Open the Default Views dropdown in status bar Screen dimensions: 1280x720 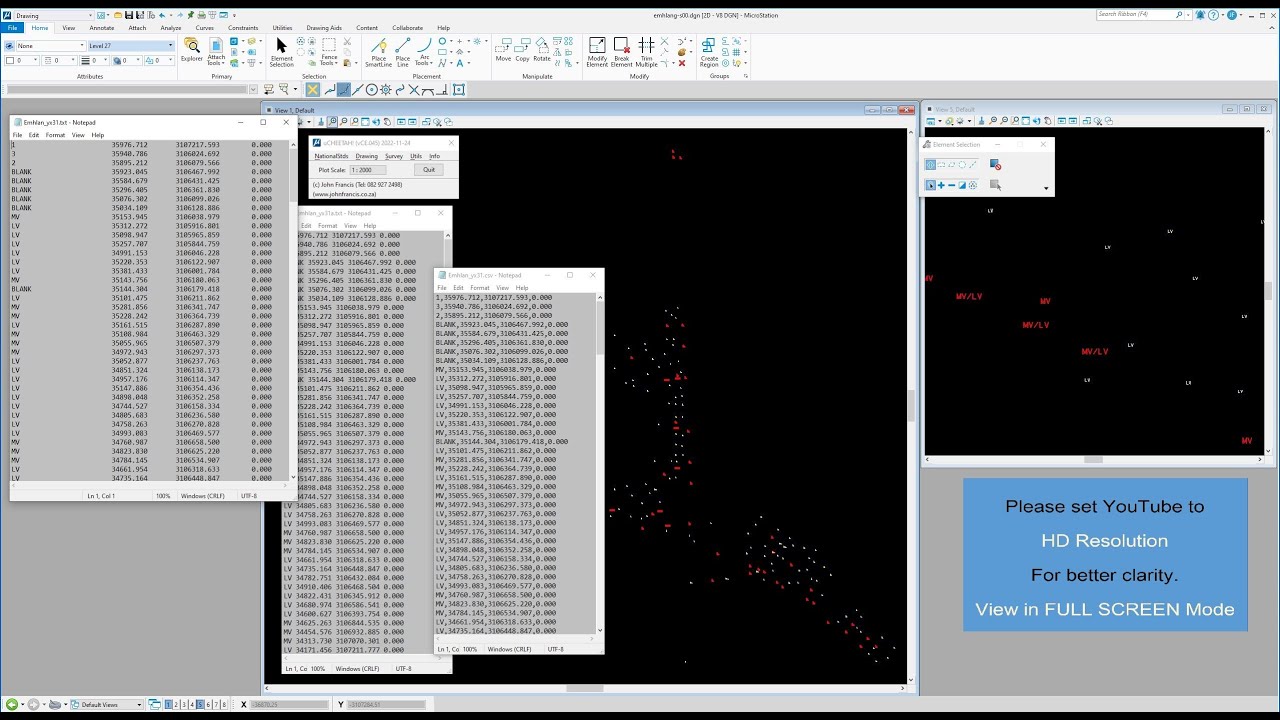pos(107,705)
